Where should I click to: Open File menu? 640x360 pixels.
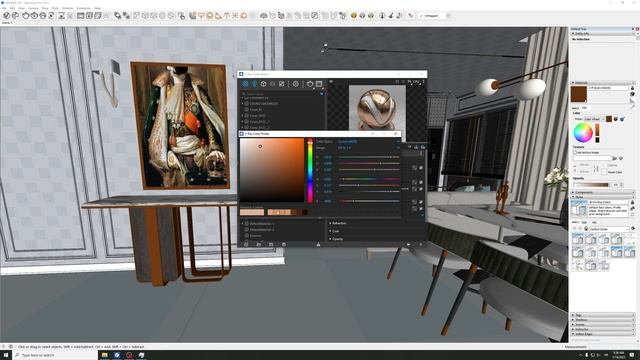click(x=4, y=8)
